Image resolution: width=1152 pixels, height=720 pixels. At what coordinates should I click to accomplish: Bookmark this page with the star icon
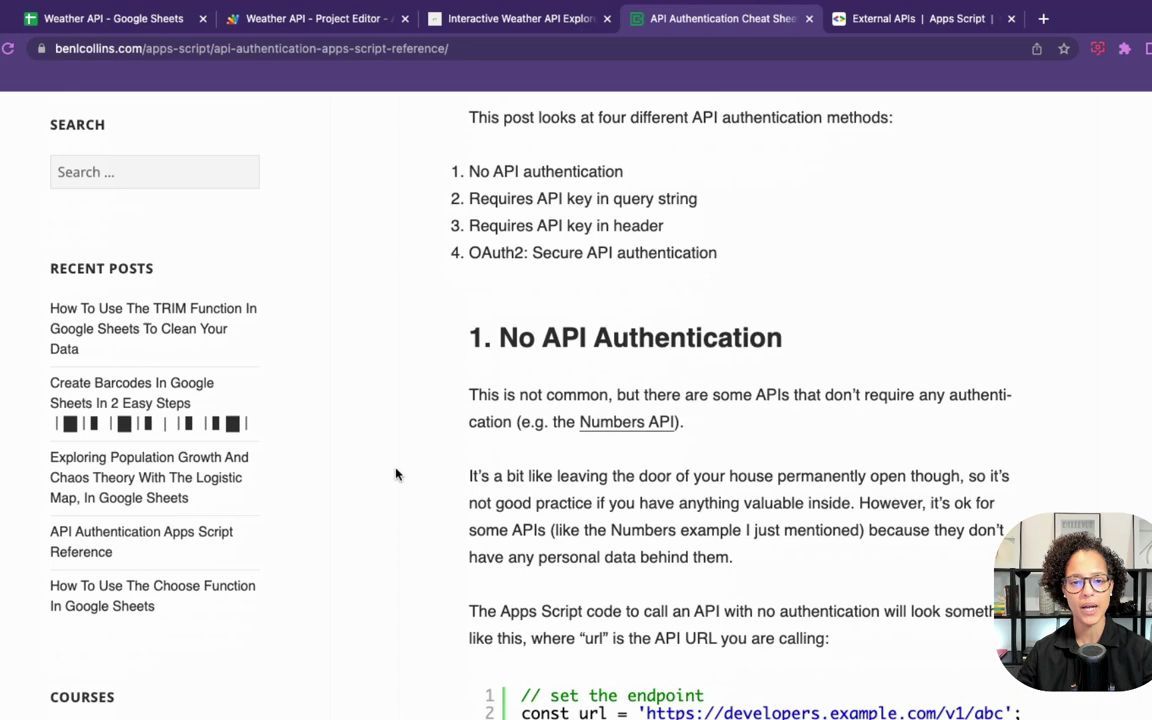[x=1064, y=48]
